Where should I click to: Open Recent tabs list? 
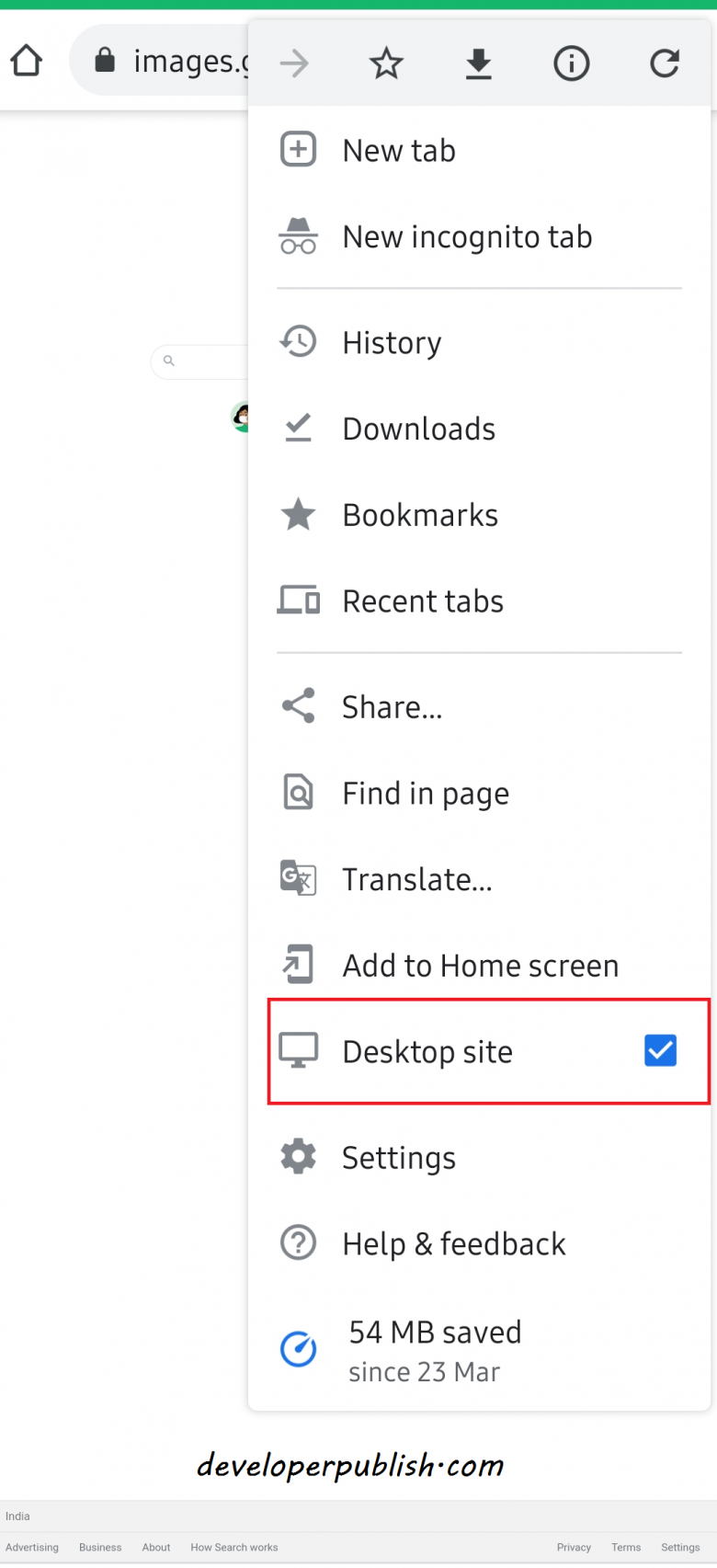coord(422,601)
